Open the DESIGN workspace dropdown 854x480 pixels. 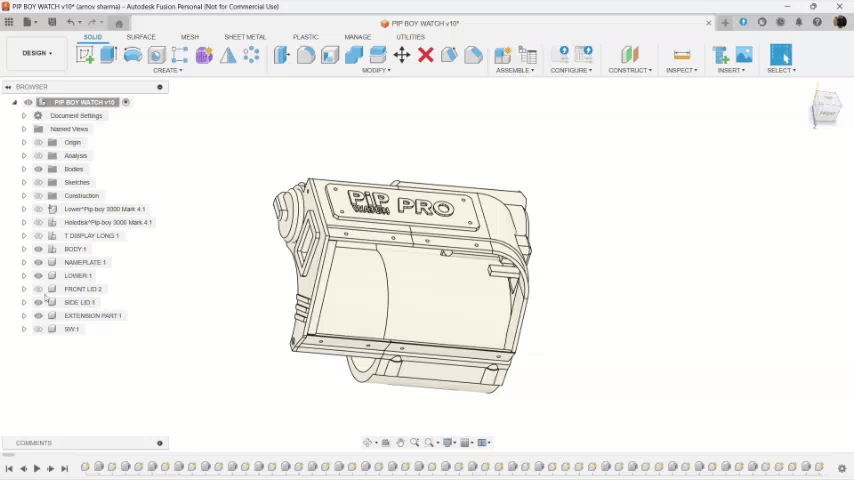37,53
